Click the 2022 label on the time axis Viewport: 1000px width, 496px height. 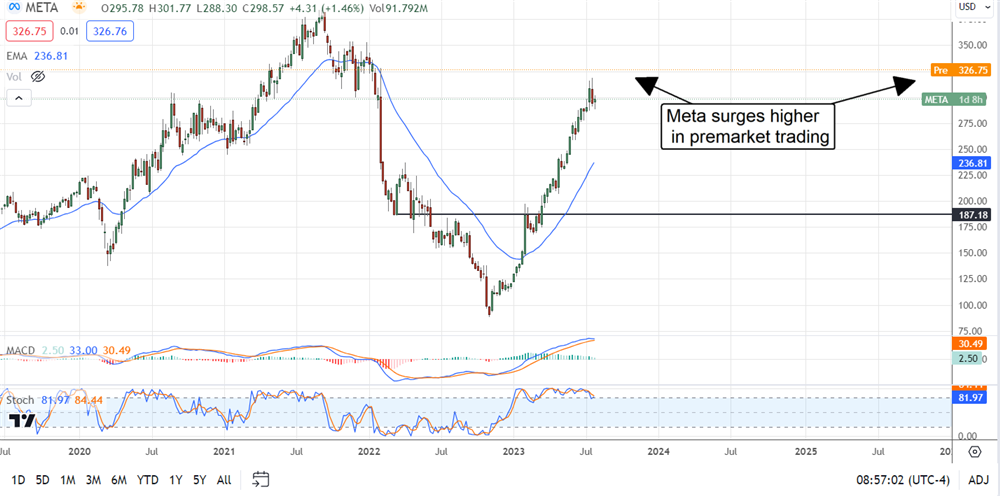[x=369, y=451]
